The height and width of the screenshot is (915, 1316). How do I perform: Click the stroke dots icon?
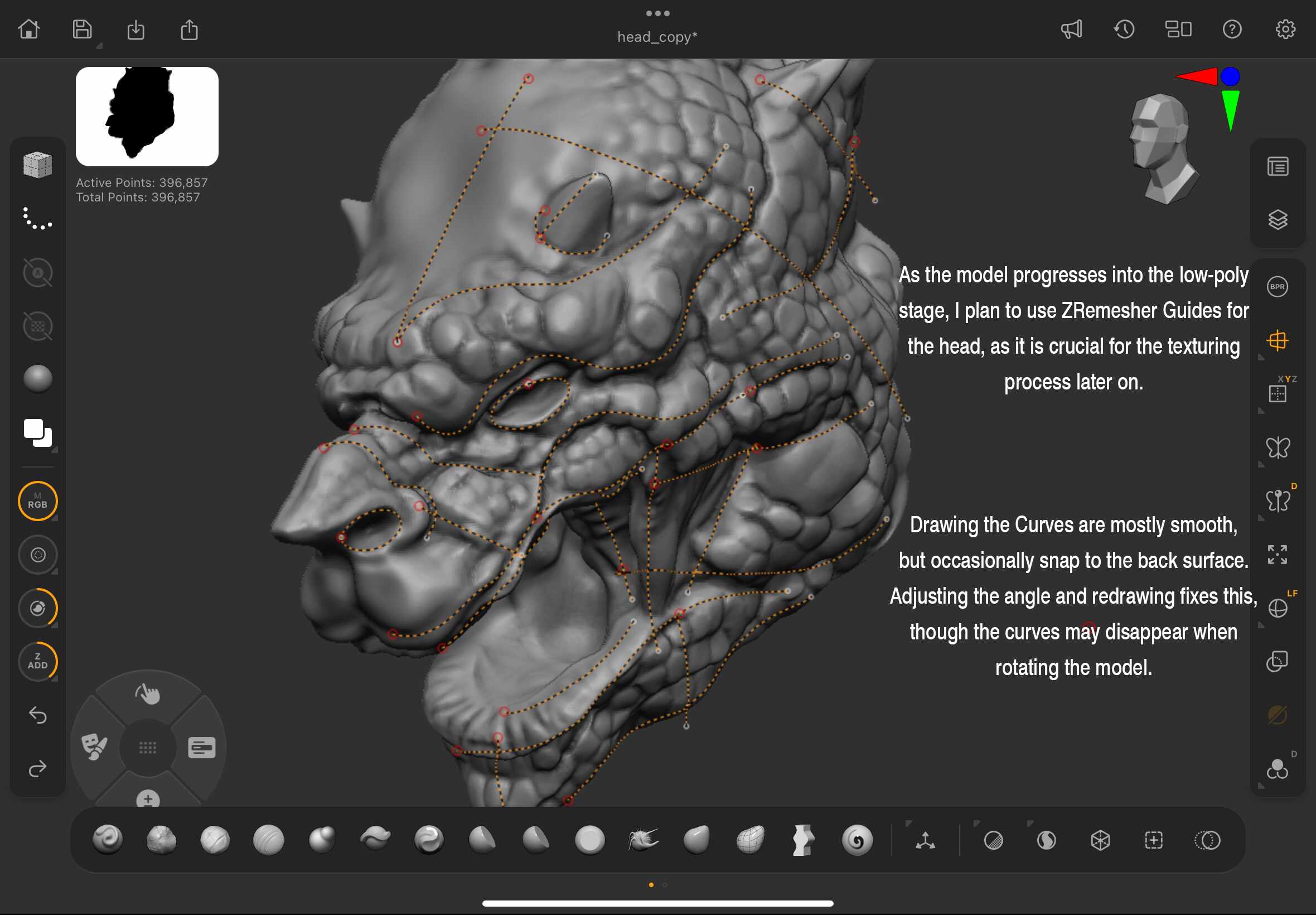(x=38, y=219)
